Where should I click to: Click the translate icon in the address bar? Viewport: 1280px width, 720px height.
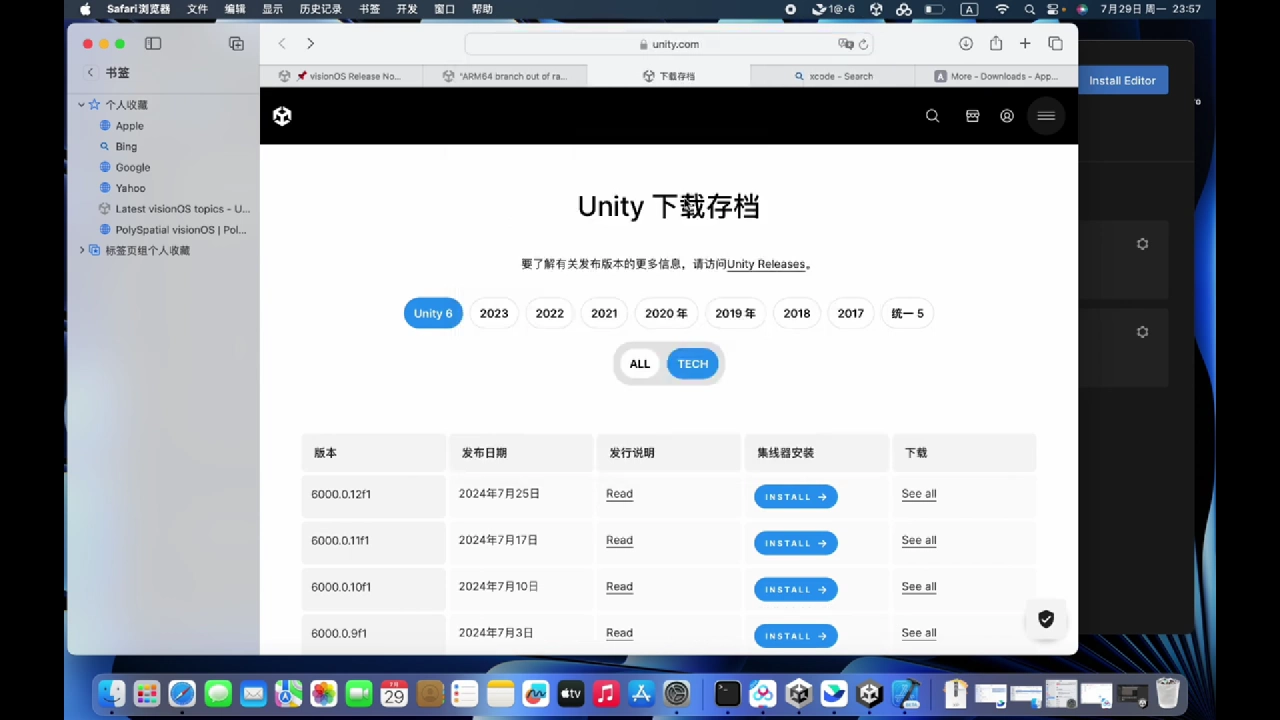tap(846, 44)
